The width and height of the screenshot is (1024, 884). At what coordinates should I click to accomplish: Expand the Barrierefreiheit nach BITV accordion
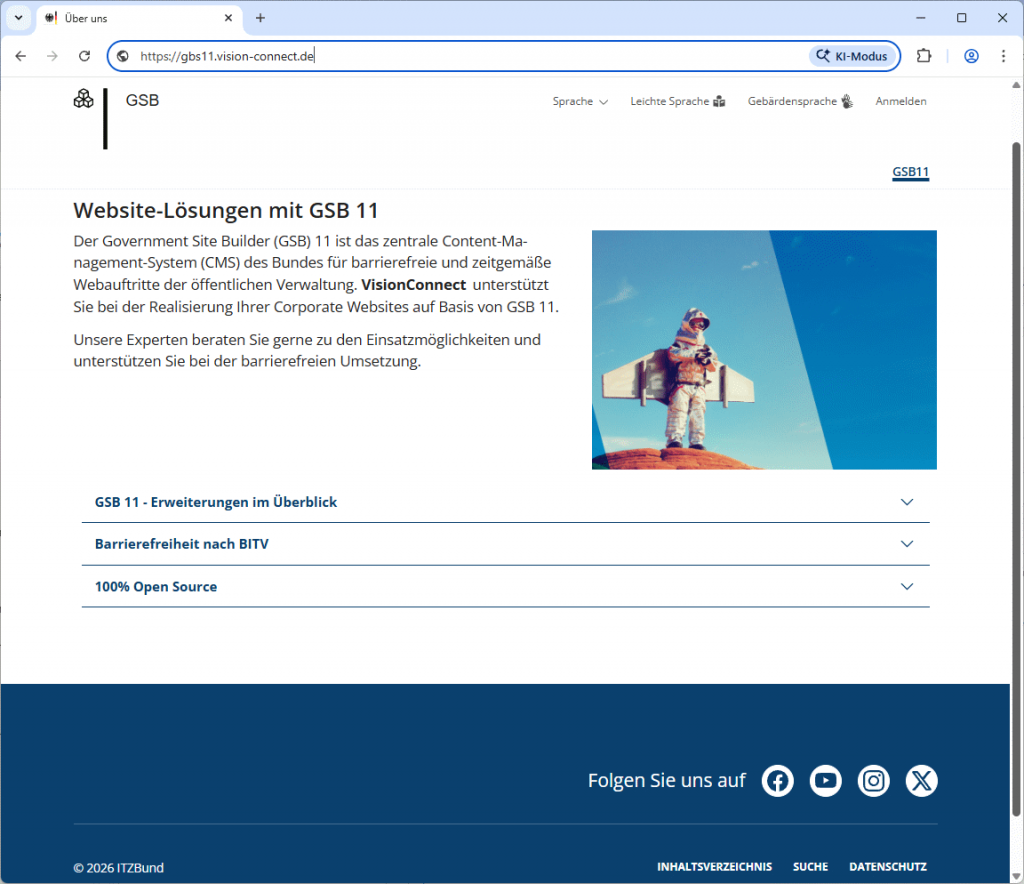point(506,544)
